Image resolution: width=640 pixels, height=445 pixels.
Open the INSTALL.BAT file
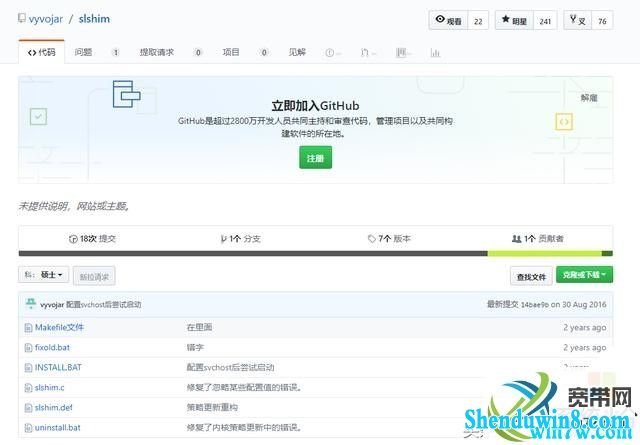(58, 367)
